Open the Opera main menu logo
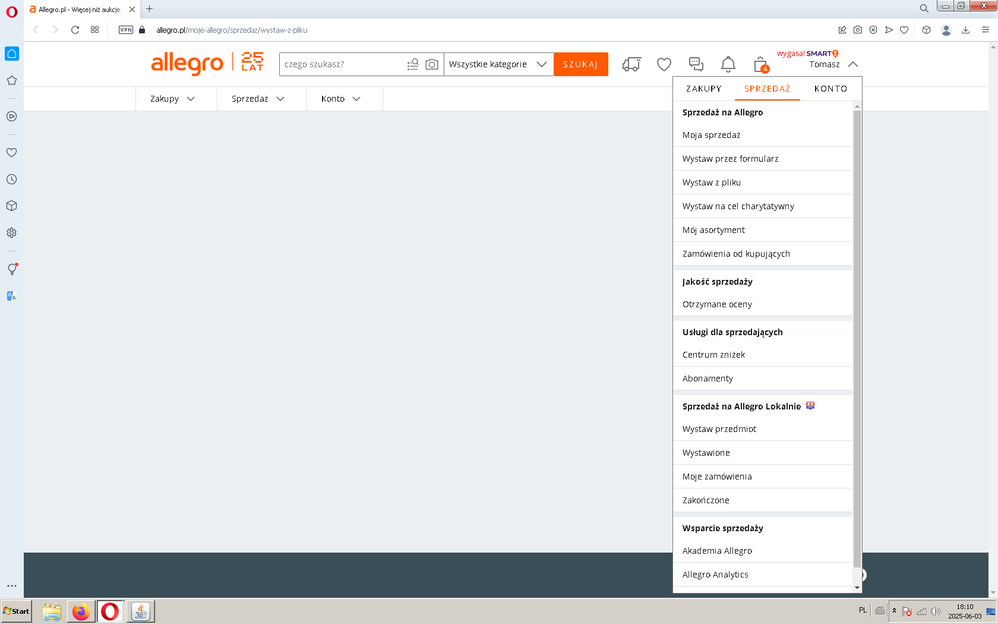998x624 pixels. (x=11, y=11)
